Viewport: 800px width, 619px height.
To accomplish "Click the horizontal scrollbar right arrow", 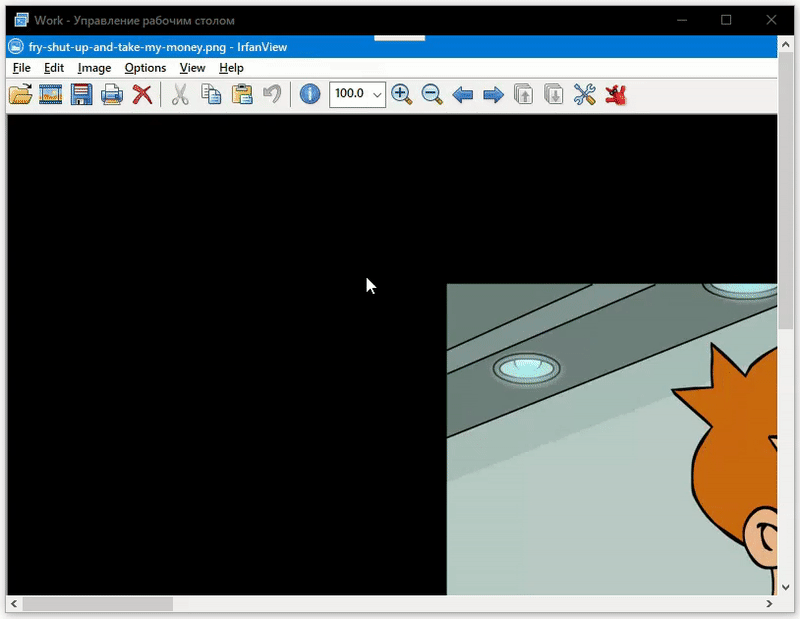I will tap(769, 604).
